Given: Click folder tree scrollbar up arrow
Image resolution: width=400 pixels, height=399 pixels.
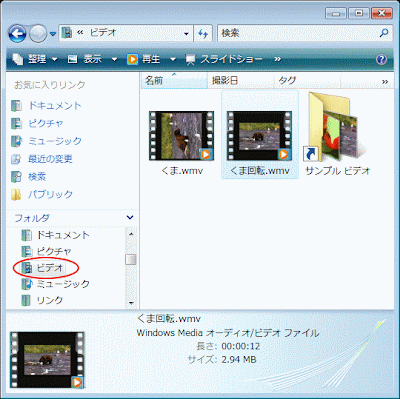Looking at the screenshot, I should tap(131, 234).
